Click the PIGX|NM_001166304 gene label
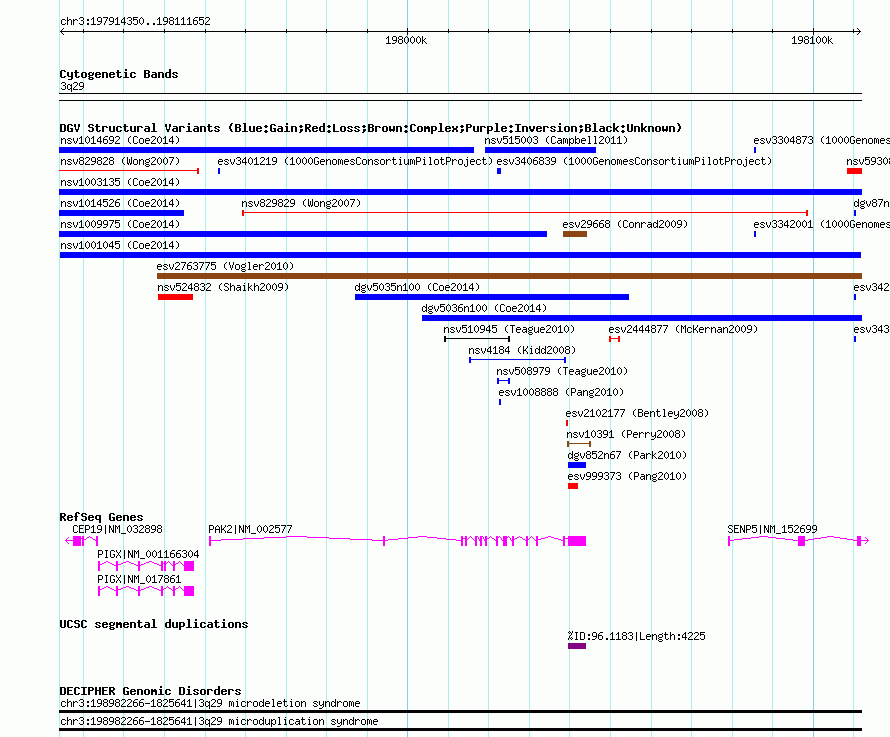The height and width of the screenshot is (737, 890). 148,554
